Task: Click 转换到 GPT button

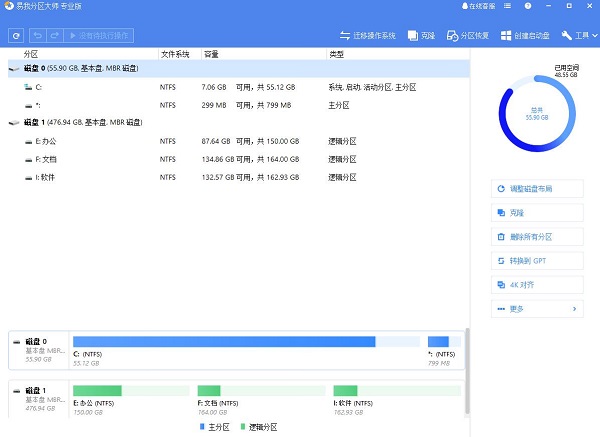Action: (538, 261)
